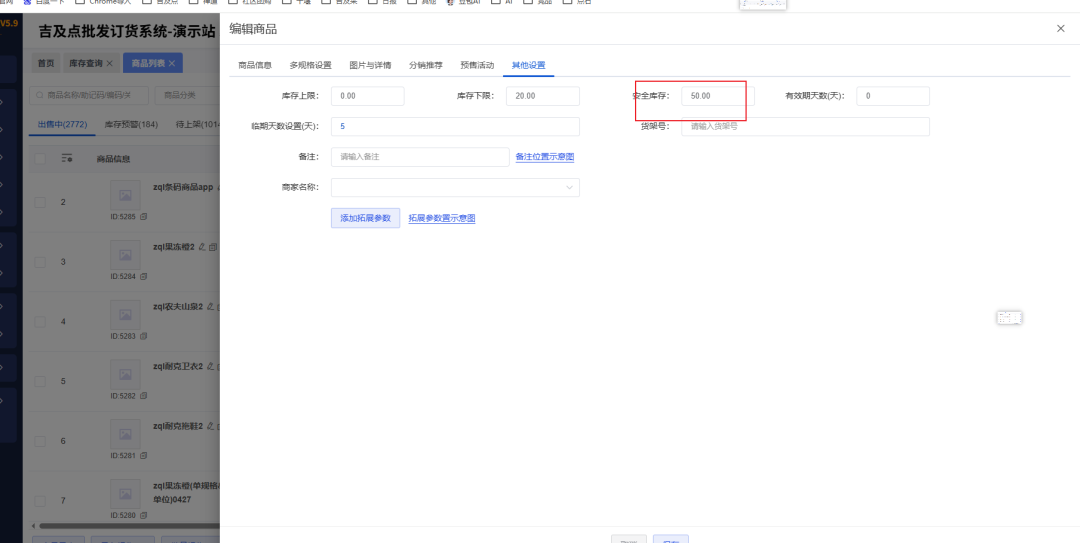Switch to the 多规格设置 tab
This screenshot has height=543, width=1080.
tap(311, 65)
